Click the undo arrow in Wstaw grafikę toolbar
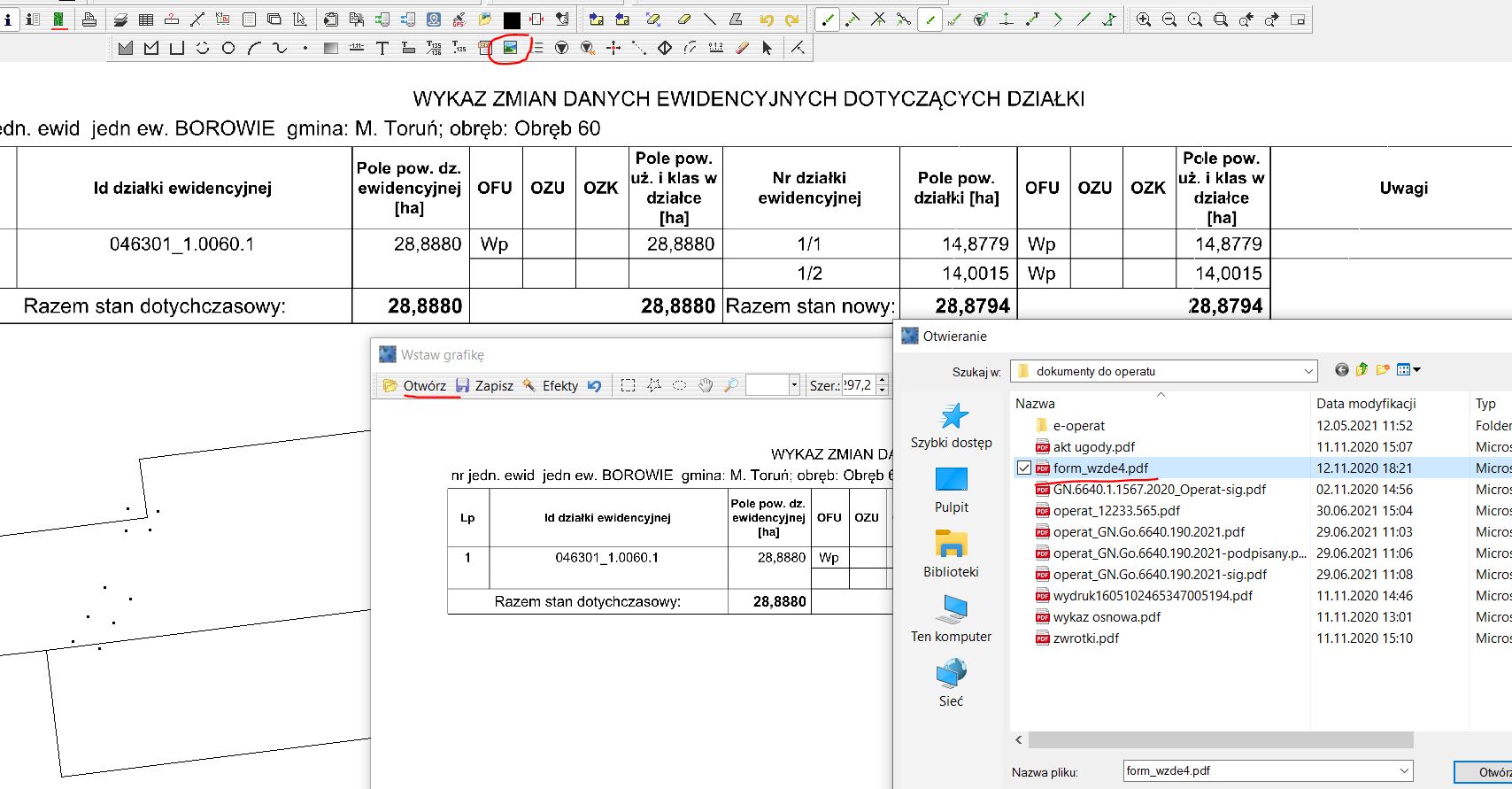1512x789 pixels. click(x=595, y=385)
